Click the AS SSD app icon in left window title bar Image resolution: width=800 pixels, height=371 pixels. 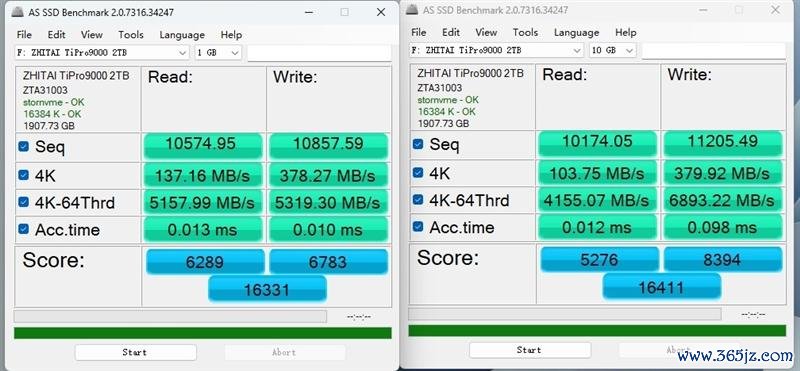point(18,12)
